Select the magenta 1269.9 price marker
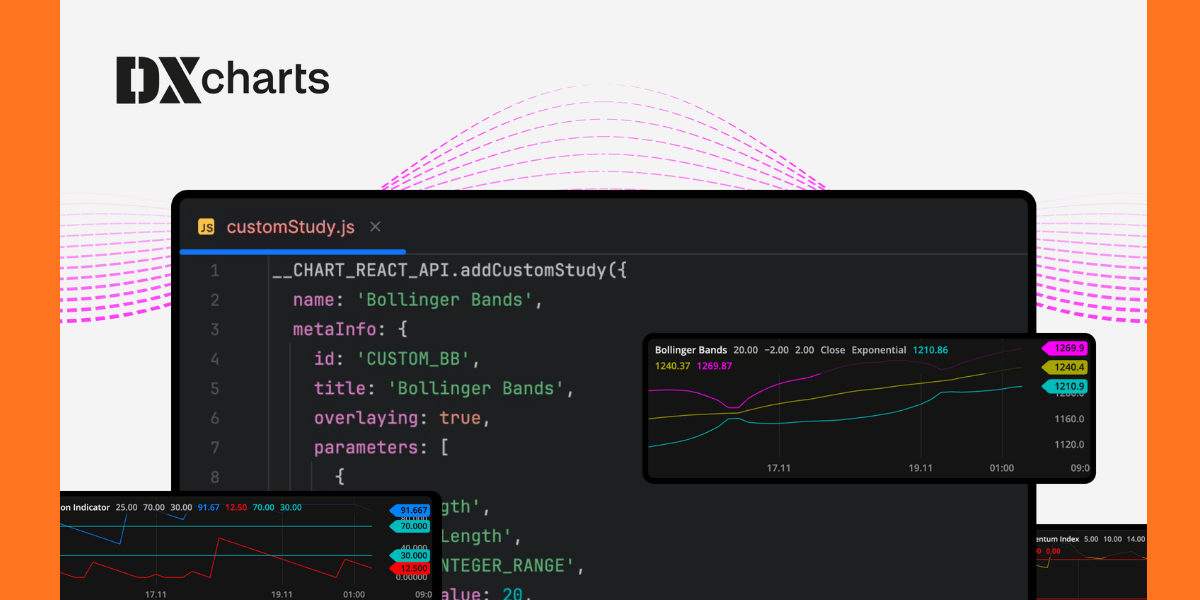 (x=1068, y=347)
